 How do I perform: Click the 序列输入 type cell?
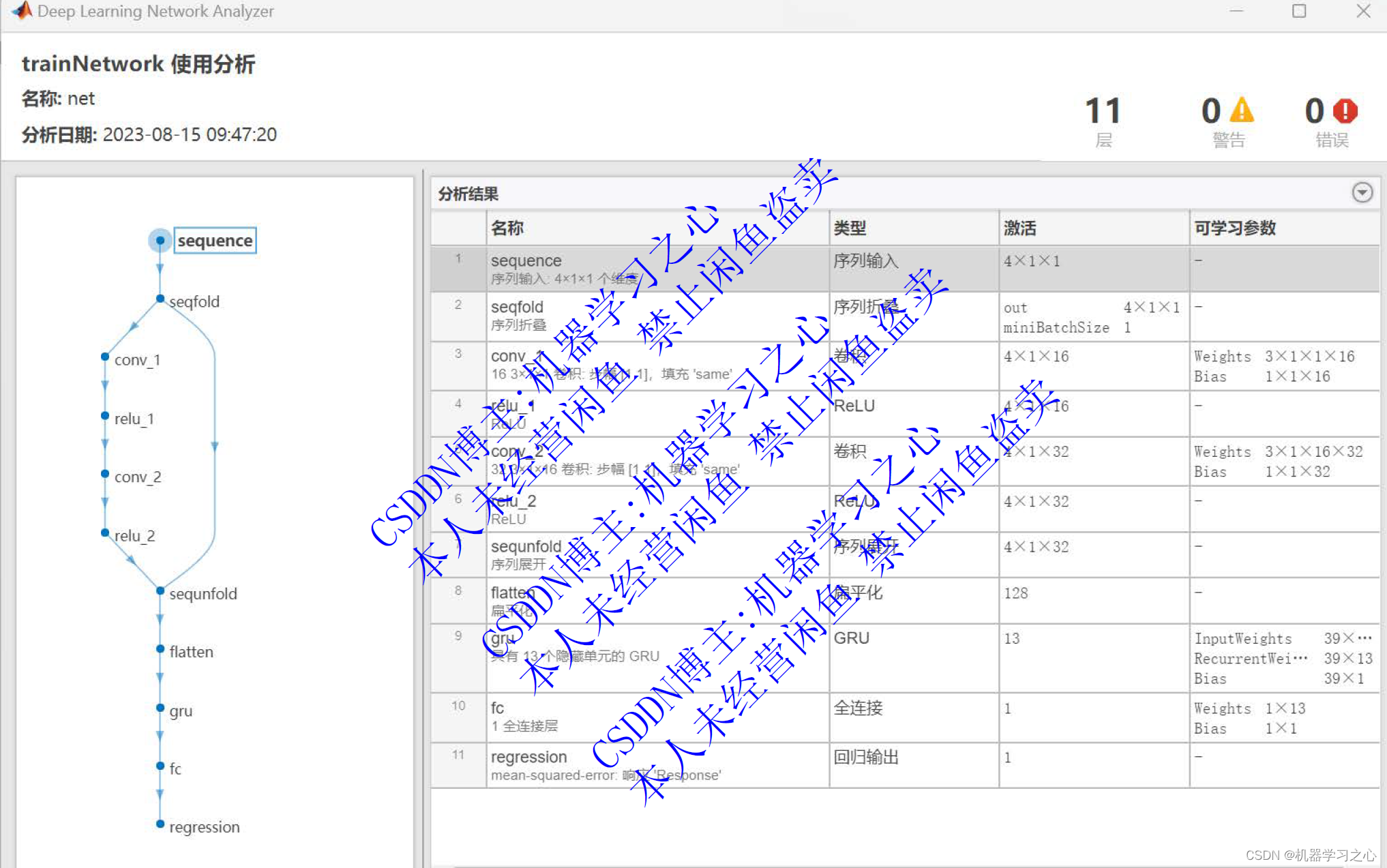point(914,269)
